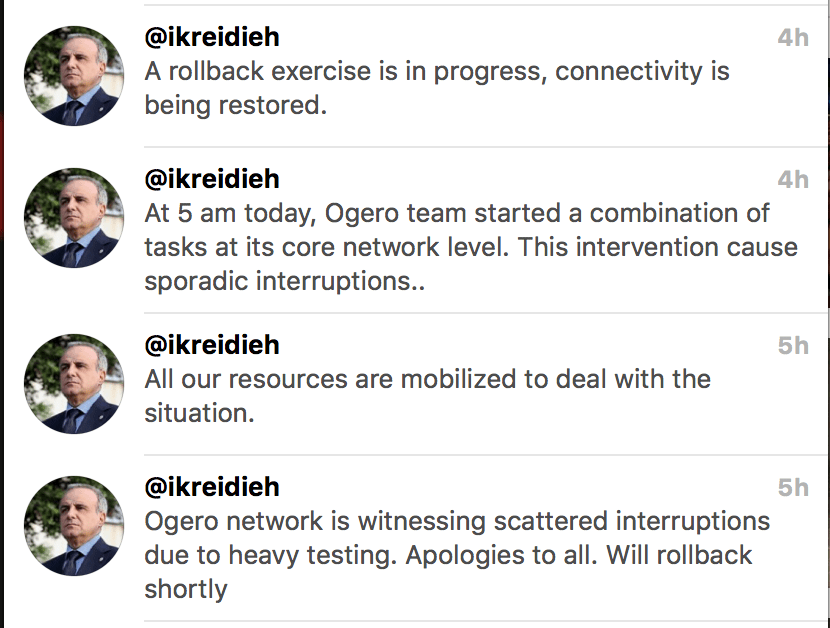
Task: Open the tweet about core network tasks
Action: click(x=470, y=247)
